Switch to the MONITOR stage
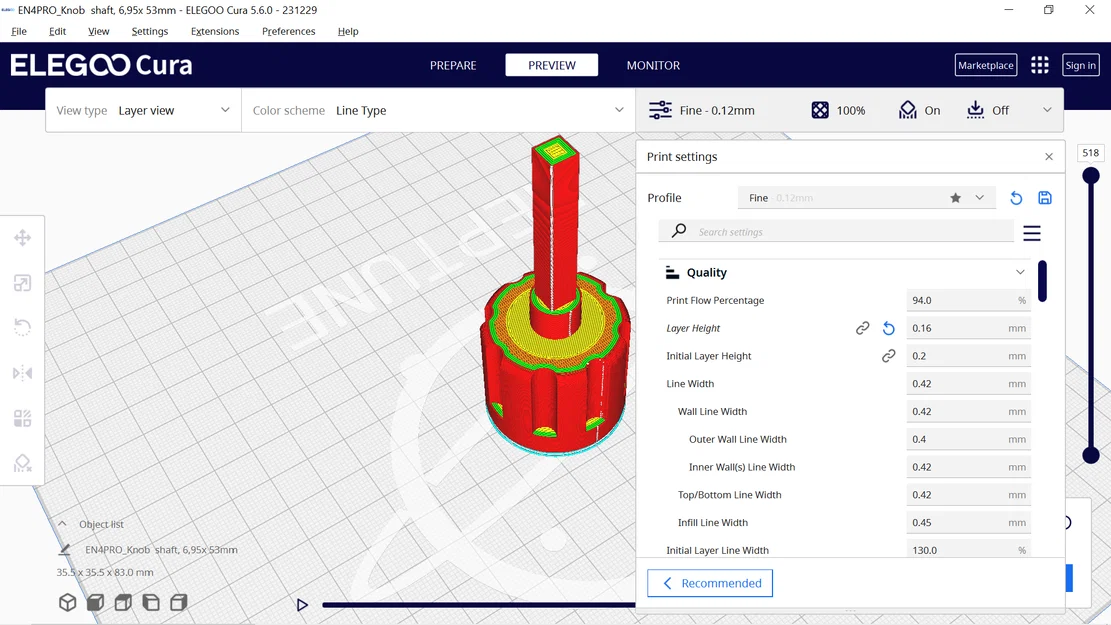Viewport: 1111px width, 625px height. pos(653,65)
